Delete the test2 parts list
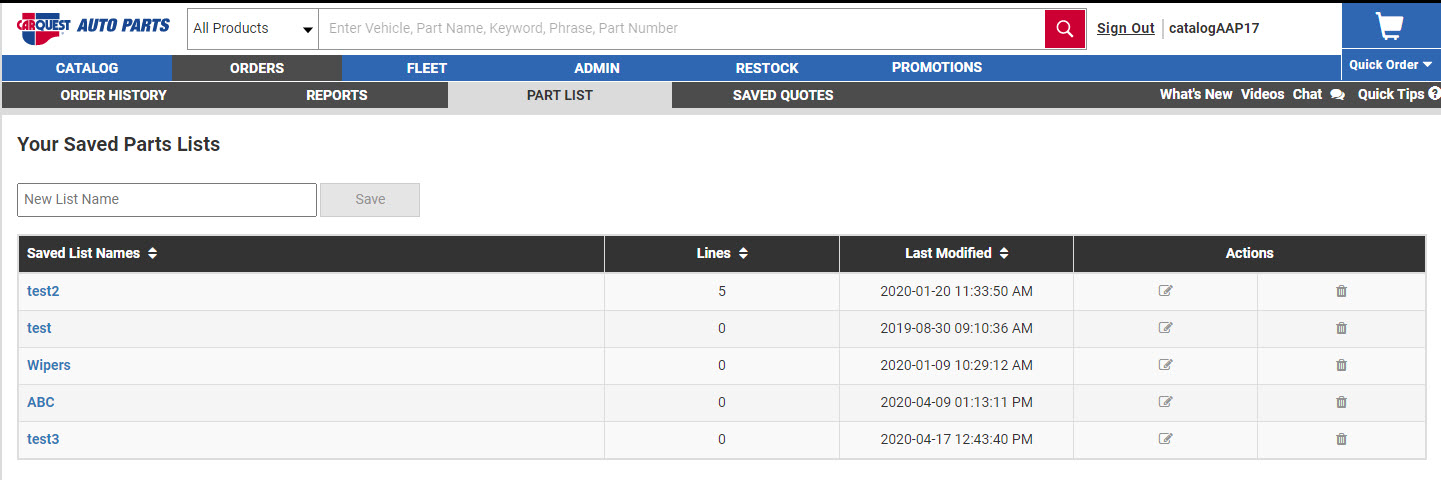The image size is (1441, 480). pos(1341,291)
